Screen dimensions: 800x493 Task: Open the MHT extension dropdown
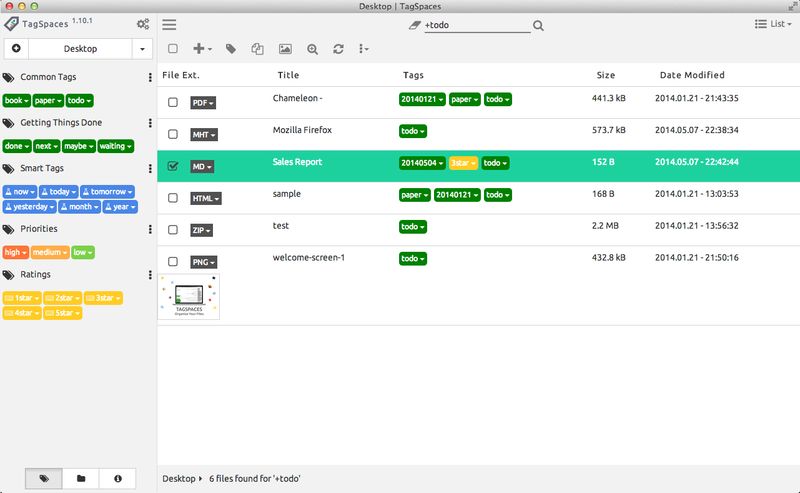pos(204,134)
